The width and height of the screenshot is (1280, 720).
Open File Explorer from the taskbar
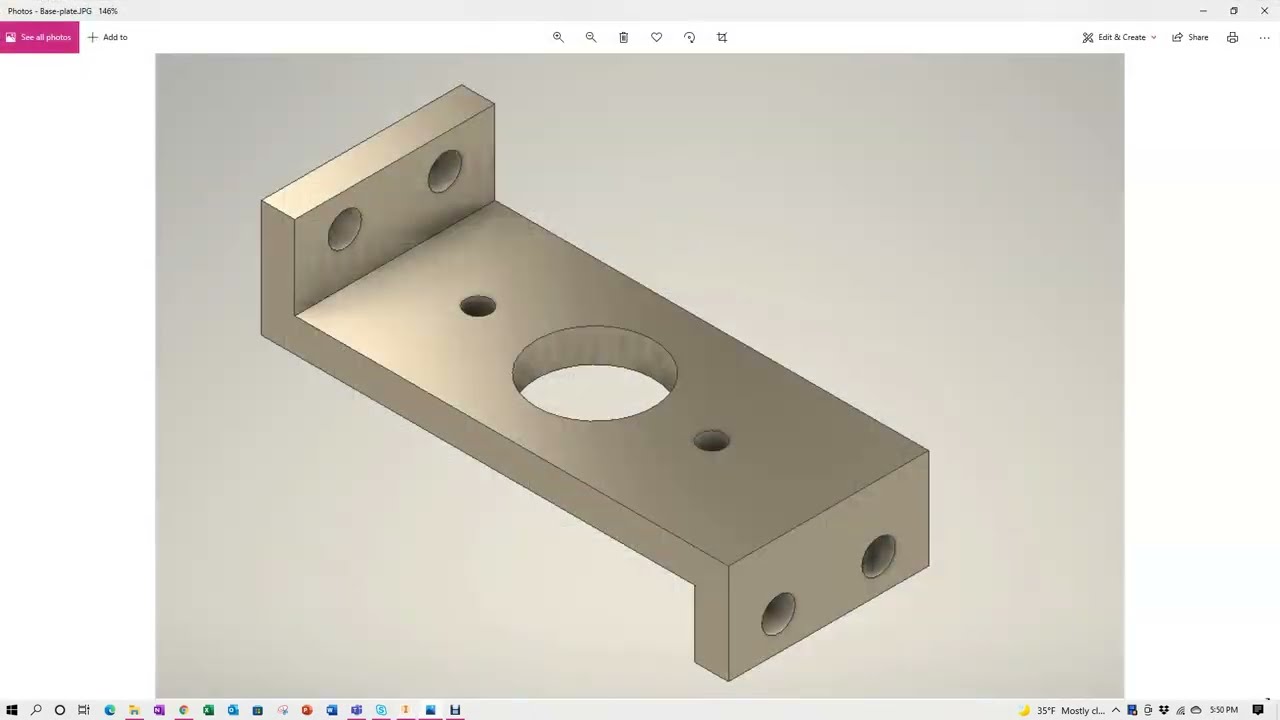134,710
